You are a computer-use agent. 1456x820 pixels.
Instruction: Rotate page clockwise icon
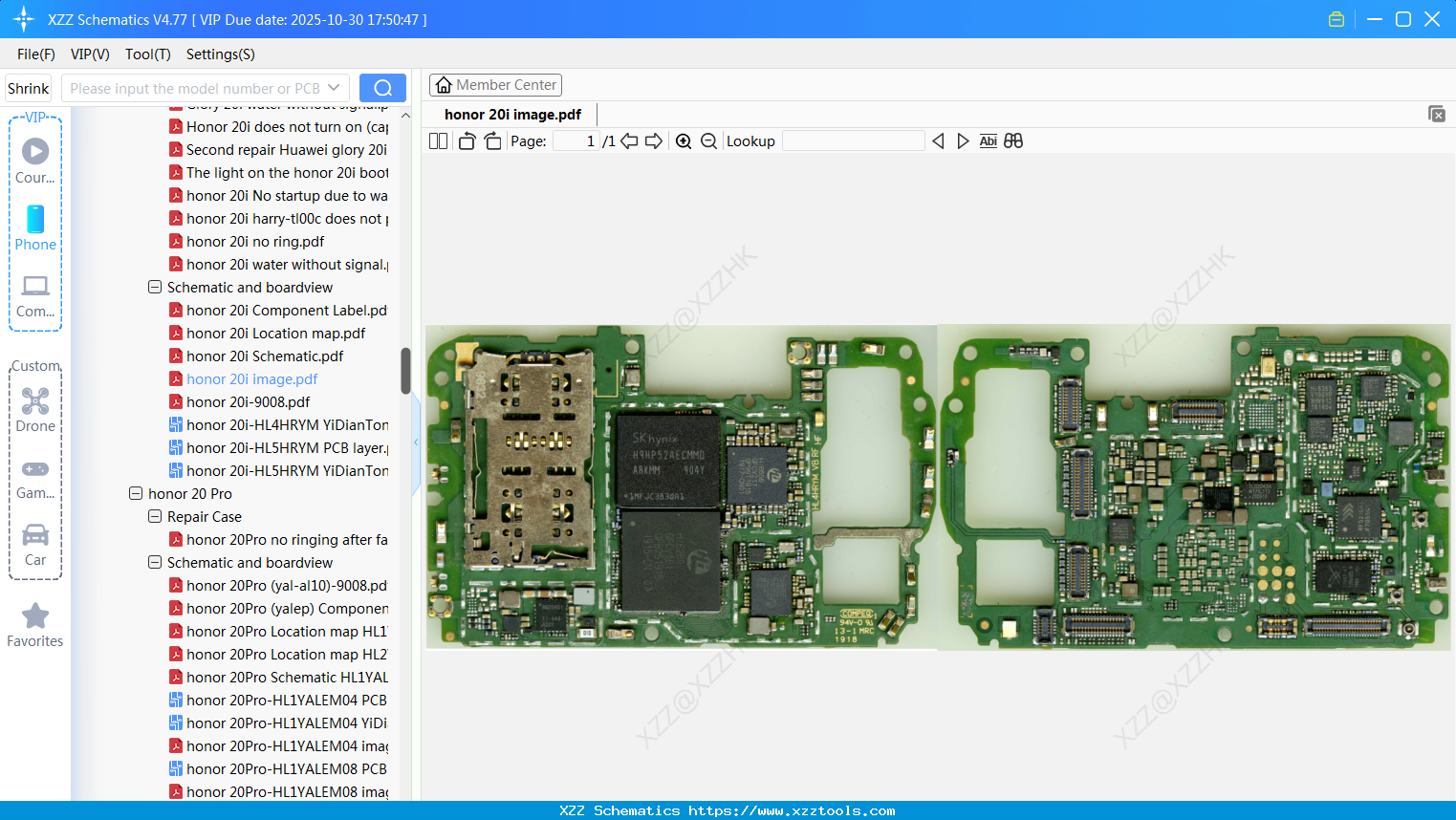[x=492, y=141]
